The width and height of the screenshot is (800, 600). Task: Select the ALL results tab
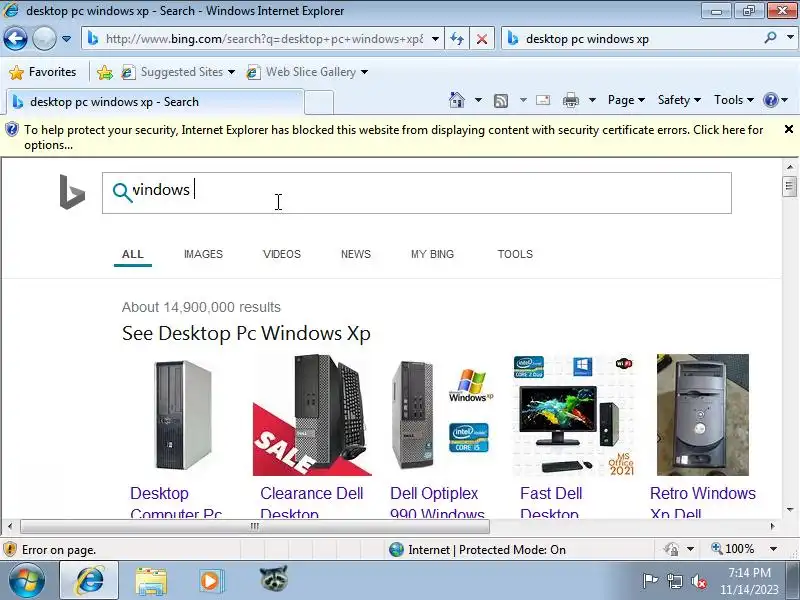[133, 254]
